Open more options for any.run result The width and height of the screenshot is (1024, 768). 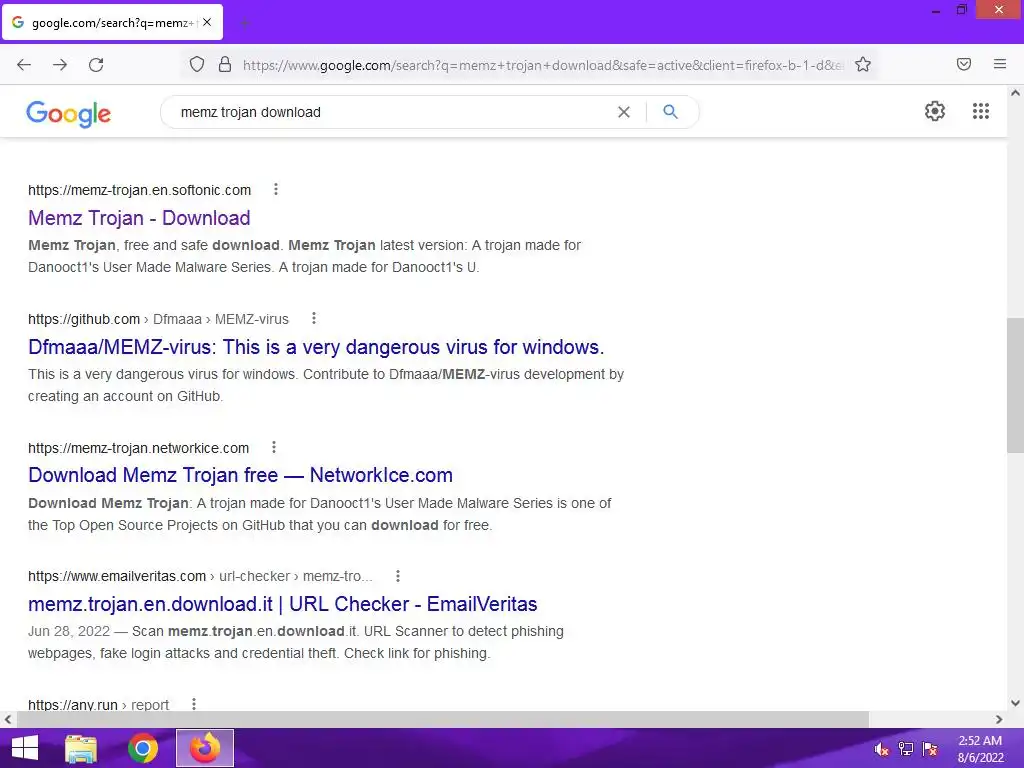193,704
